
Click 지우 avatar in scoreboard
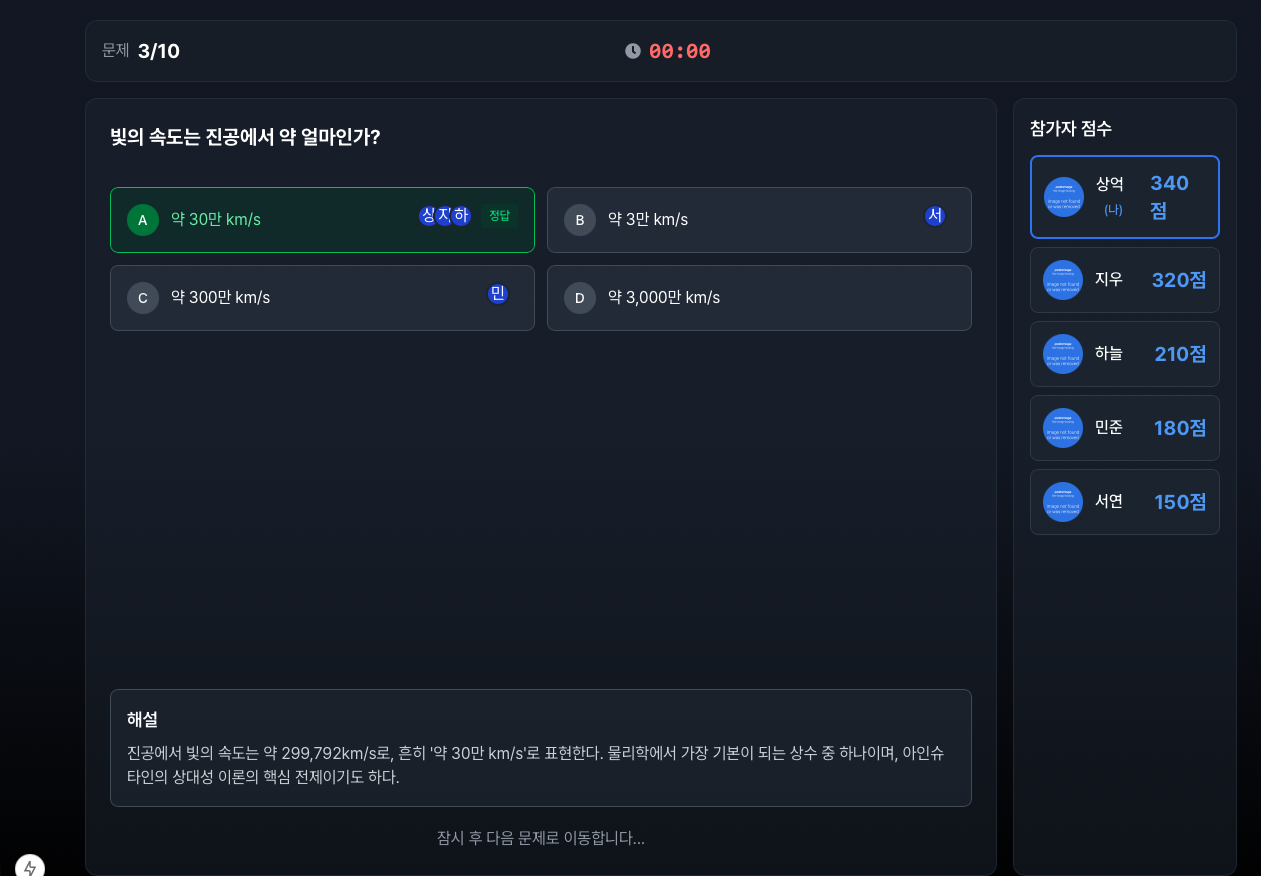(1063, 280)
